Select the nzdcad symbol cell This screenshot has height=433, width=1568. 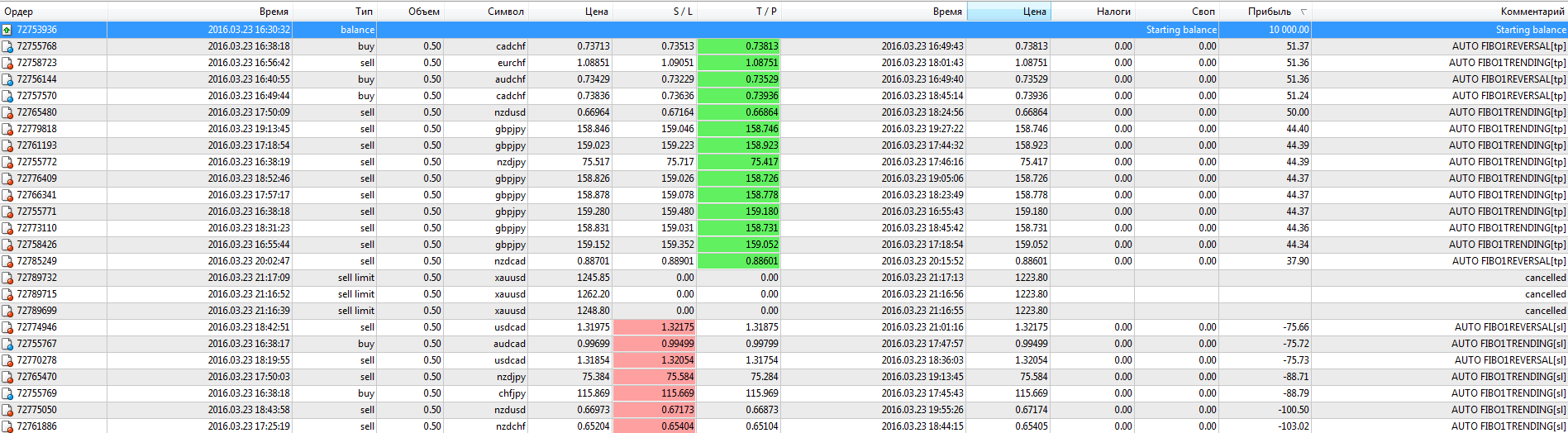(510, 261)
